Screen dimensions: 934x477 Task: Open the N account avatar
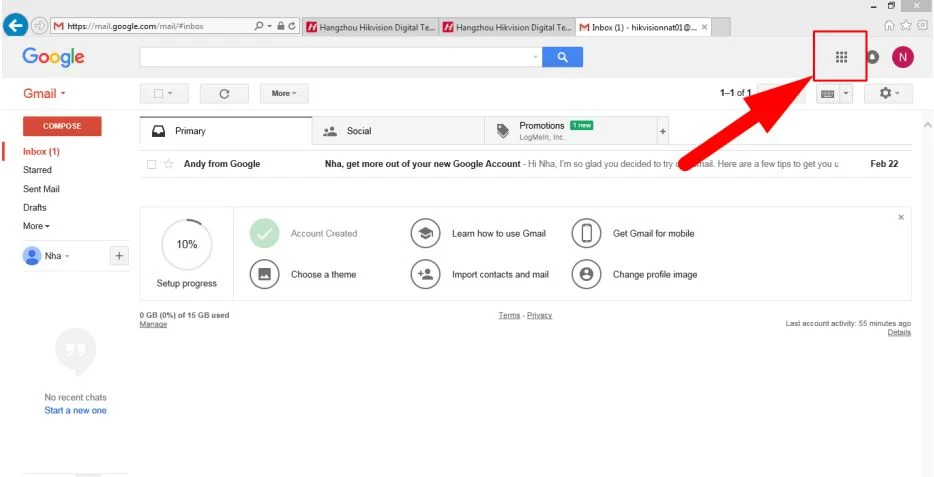pyautogui.click(x=902, y=57)
